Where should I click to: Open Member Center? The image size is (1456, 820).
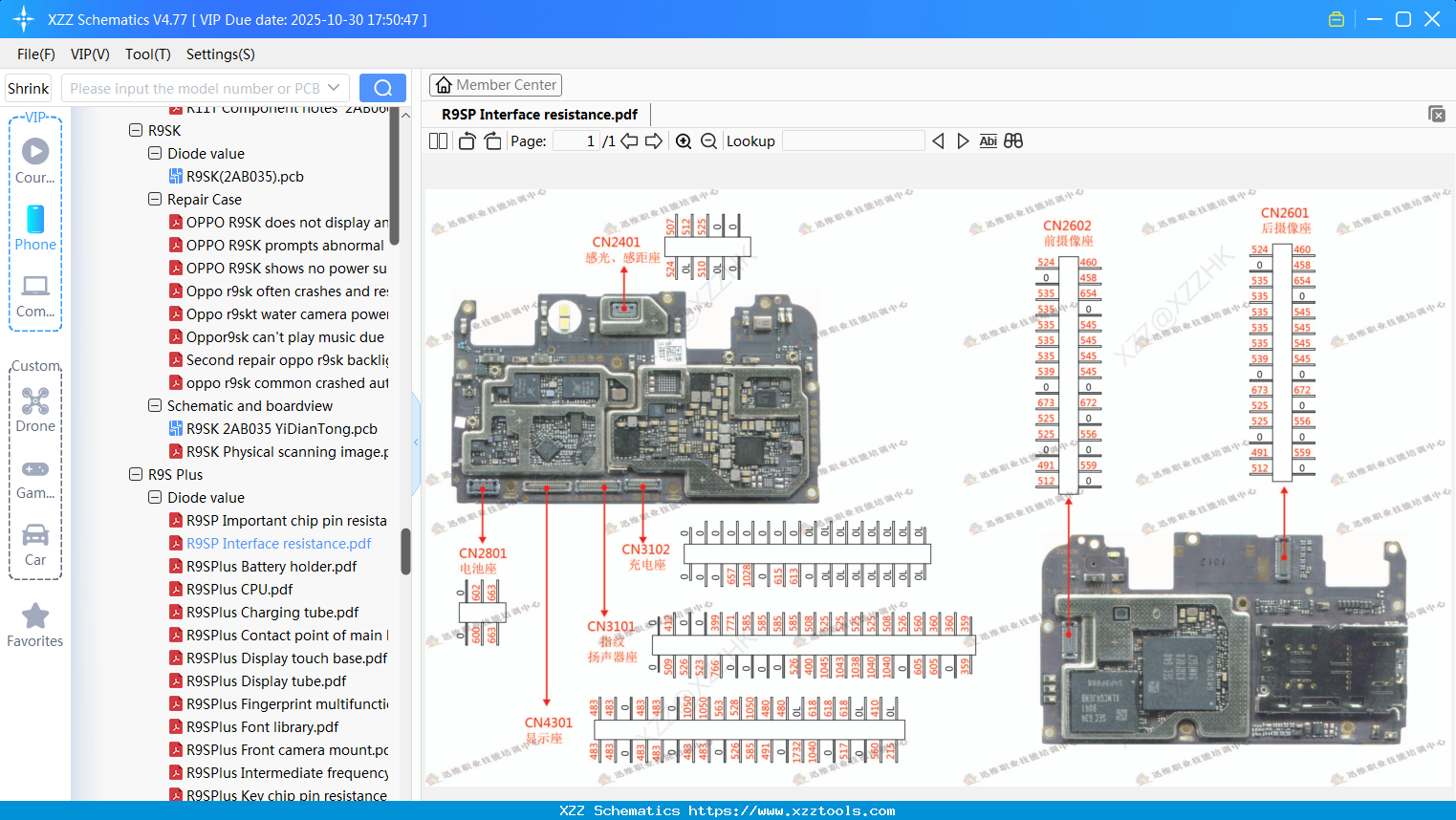pyautogui.click(x=495, y=85)
